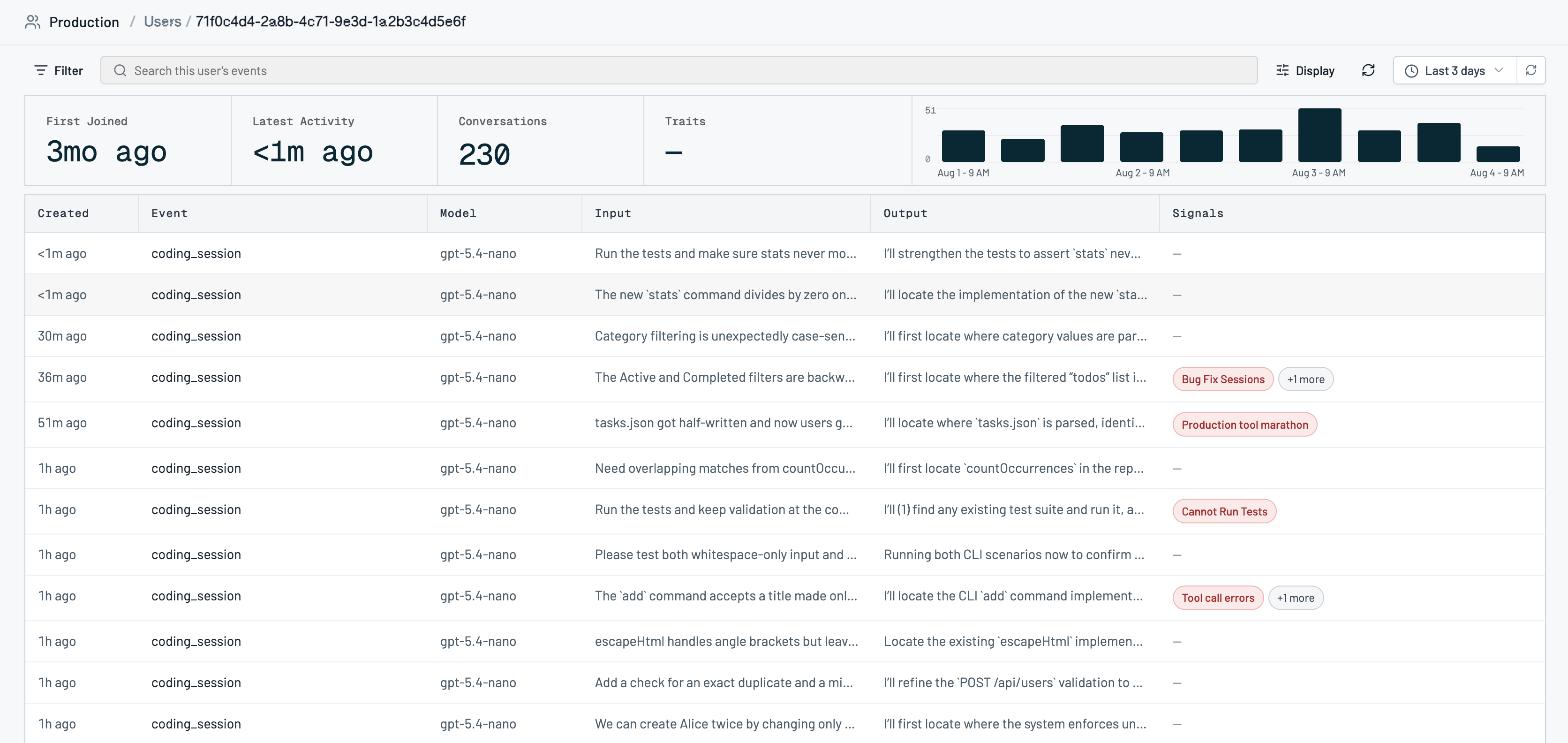Open the Production breadcrumb
The image size is (1568, 743).
pos(84,22)
